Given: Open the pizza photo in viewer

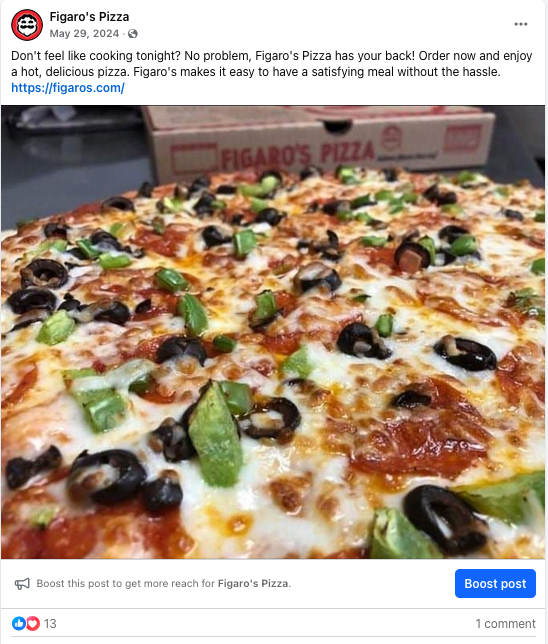Looking at the screenshot, I should [273, 332].
